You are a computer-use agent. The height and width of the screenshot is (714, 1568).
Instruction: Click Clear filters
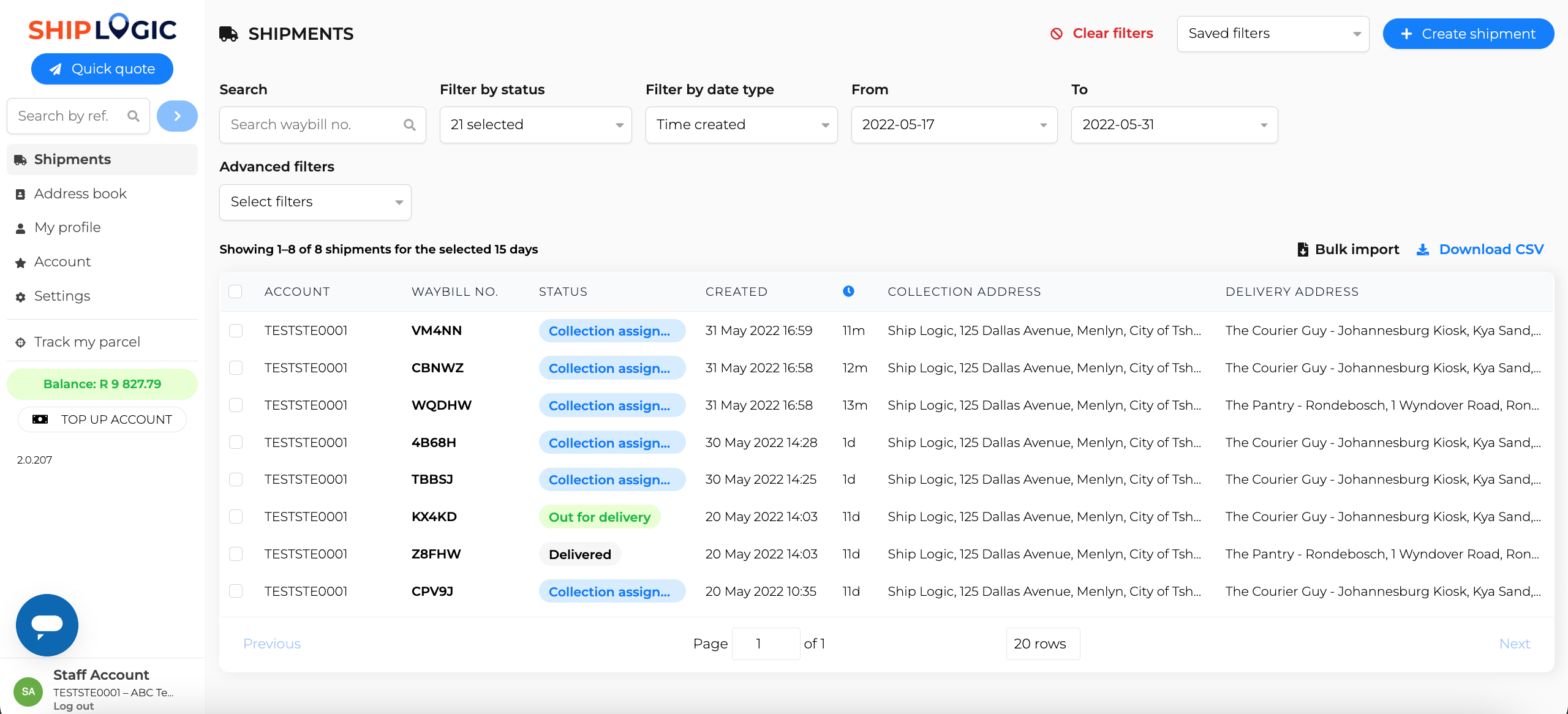click(x=1101, y=34)
